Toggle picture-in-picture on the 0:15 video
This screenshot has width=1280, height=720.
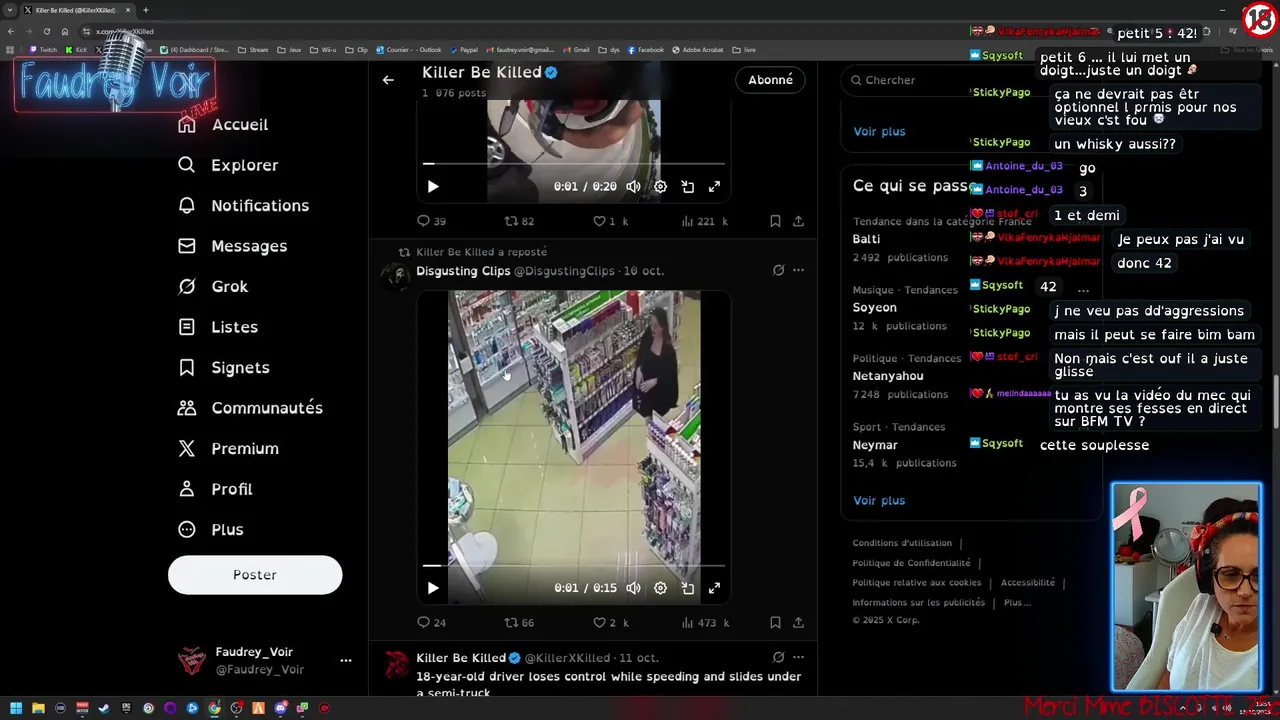pyautogui.click(x=688, y=588)
